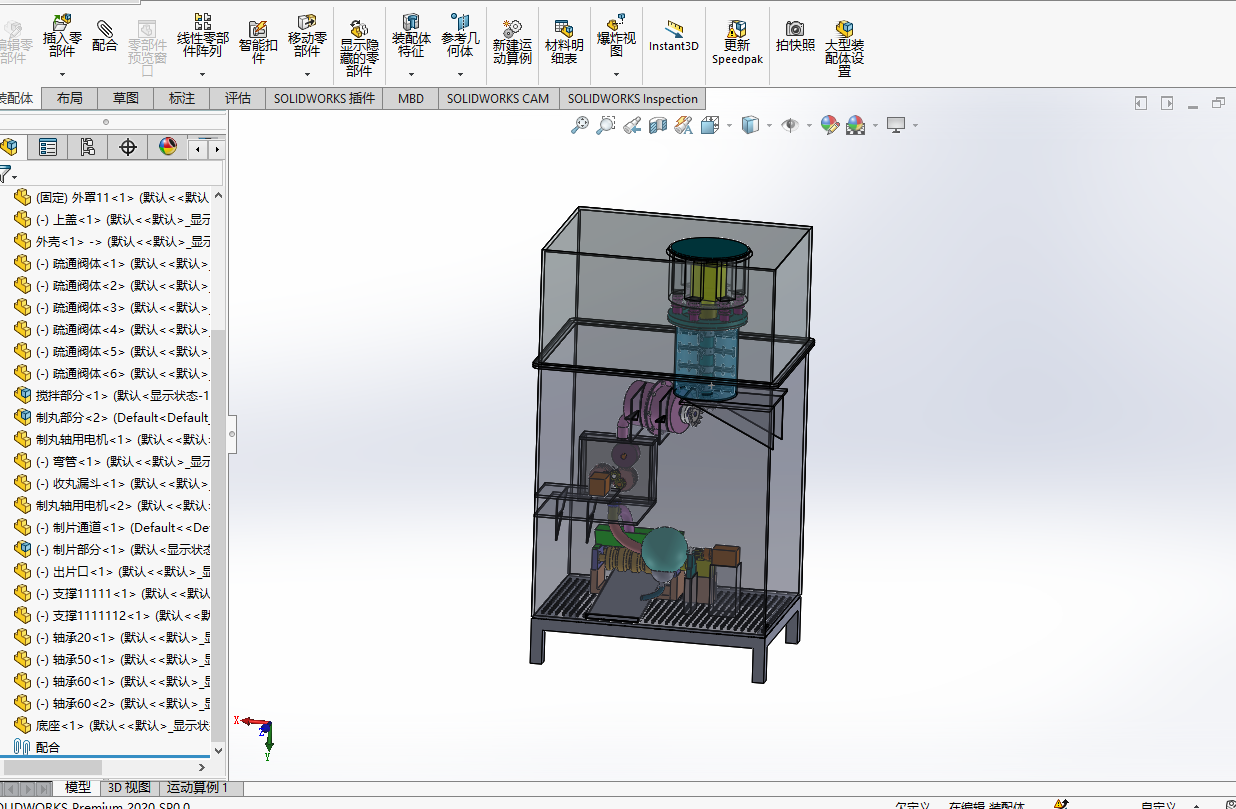Open SOLIDWORKS Inspection tab
Viewport: 1236px width, 809px height.
[633, 98]
